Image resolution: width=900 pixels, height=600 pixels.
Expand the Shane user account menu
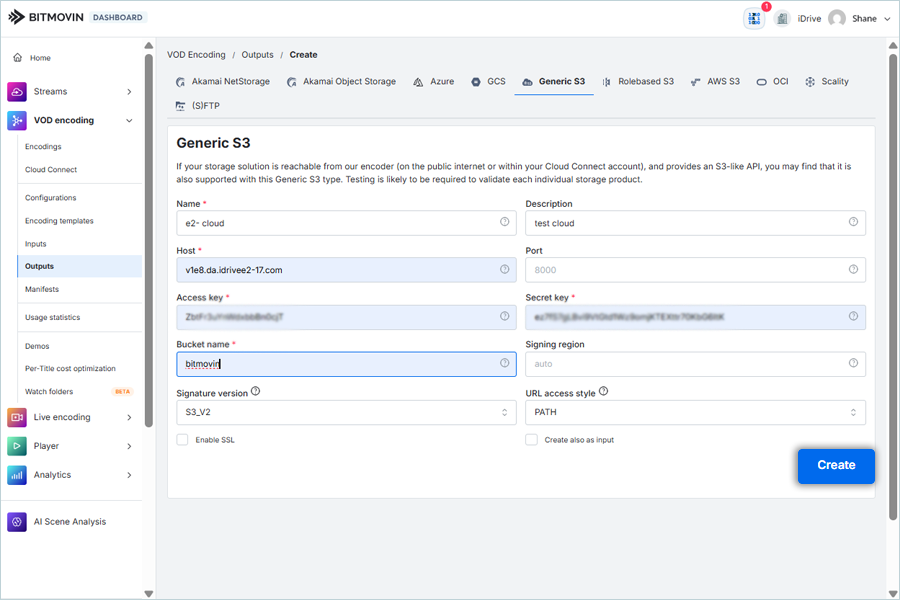[x=886, y=18]
